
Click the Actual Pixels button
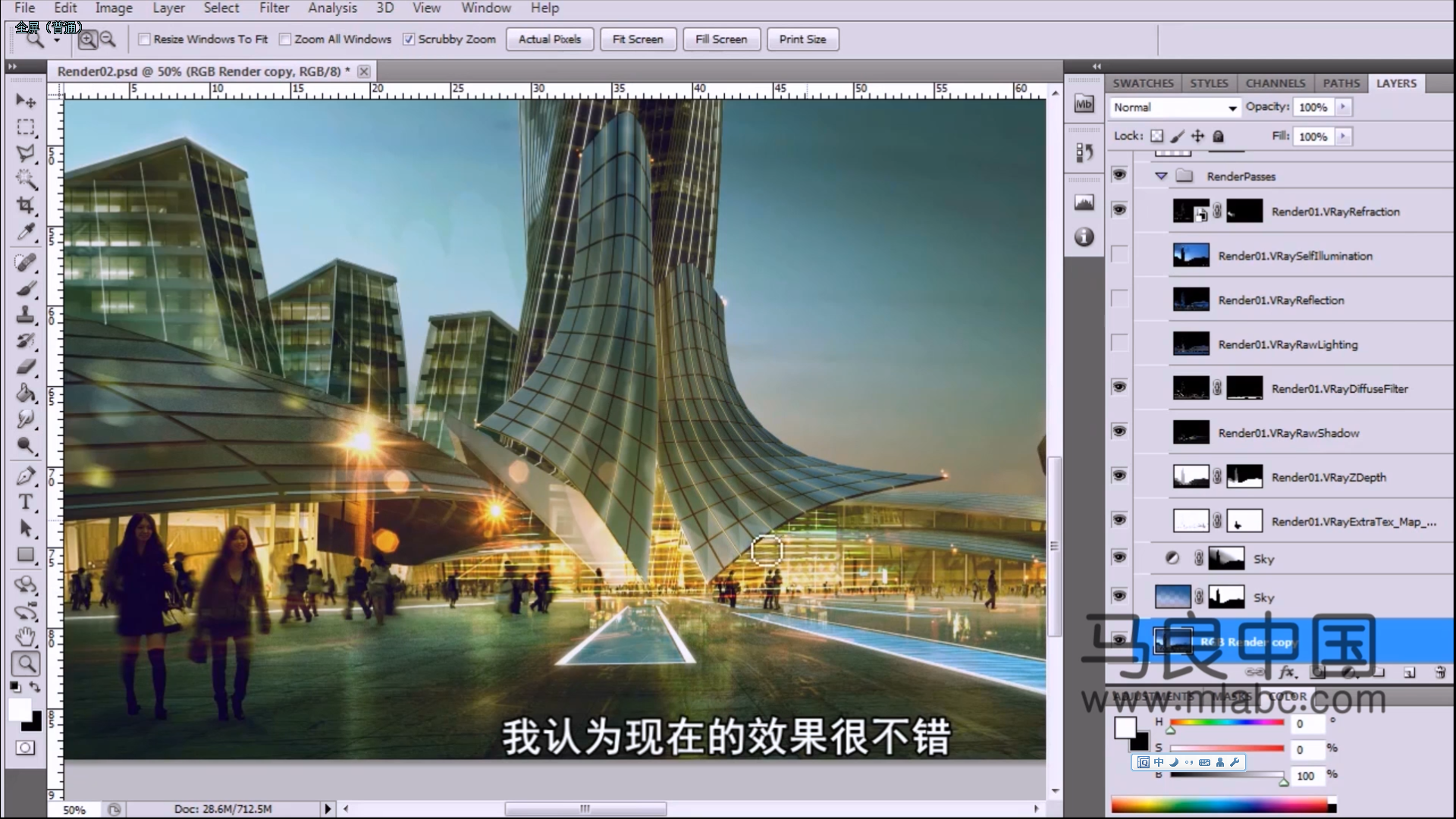click(550, 39)
